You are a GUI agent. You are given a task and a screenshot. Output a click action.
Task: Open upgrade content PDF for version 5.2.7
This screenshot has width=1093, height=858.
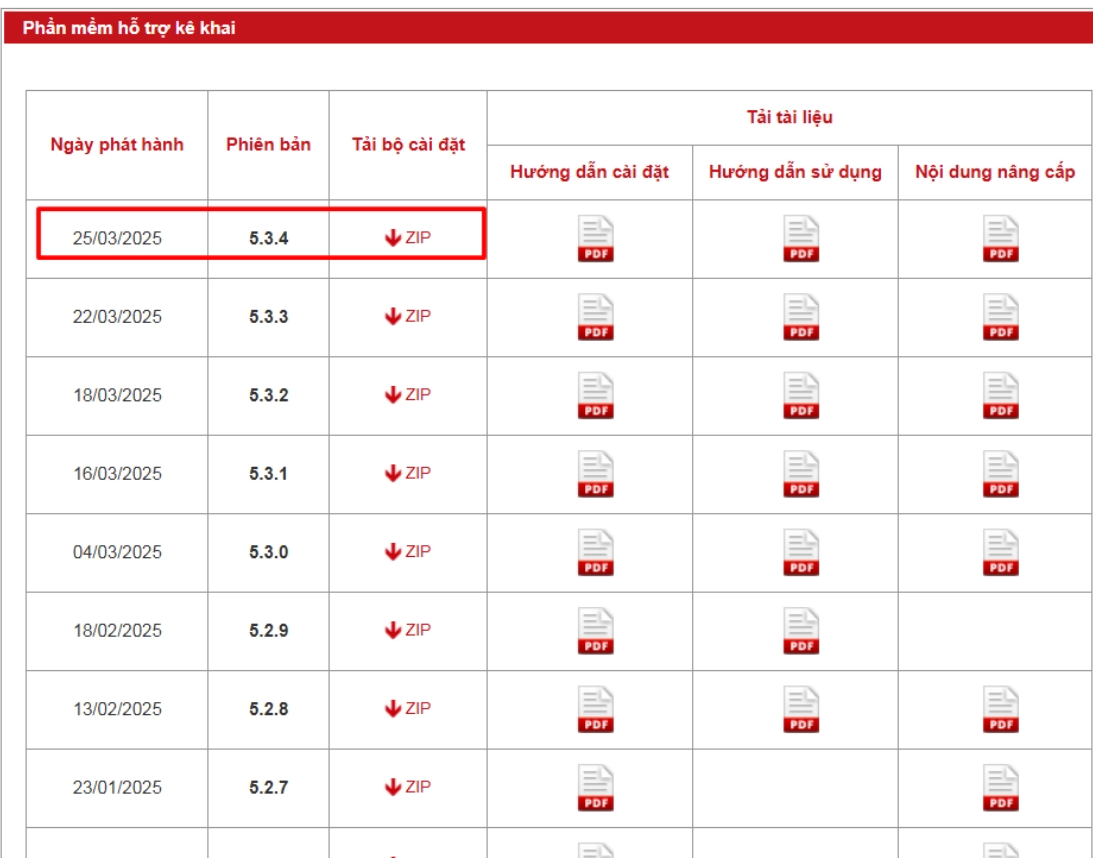pos(1000,788)
